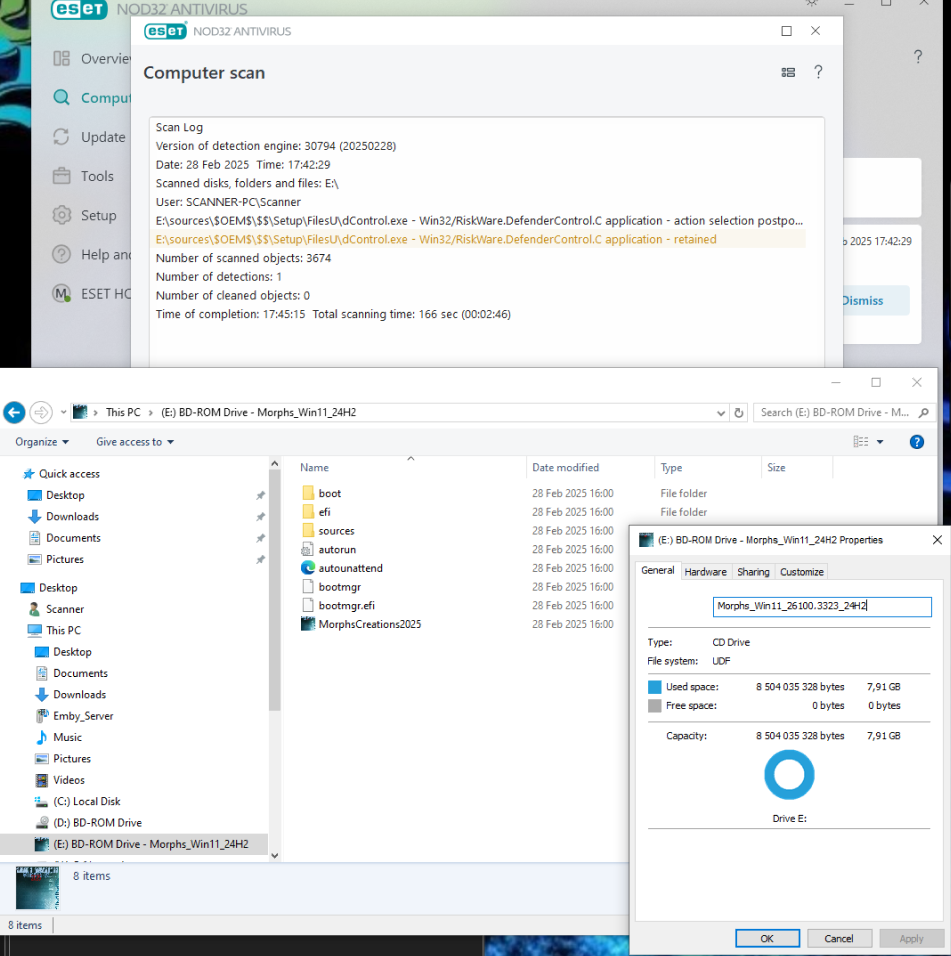The height and width of the screenshot is (956, 951).
Task: Close the drive Properties dialog
Action: click(x=938, y=540)
